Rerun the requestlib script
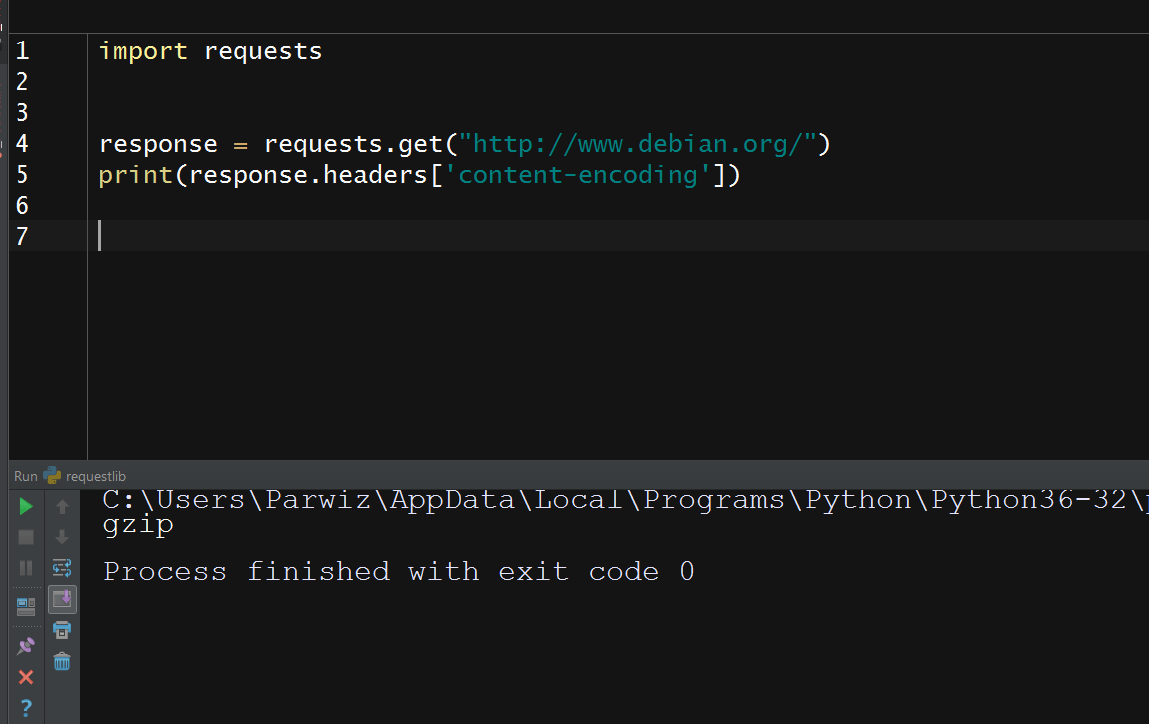Screen dimensions: 1149x724 point(26,505)
